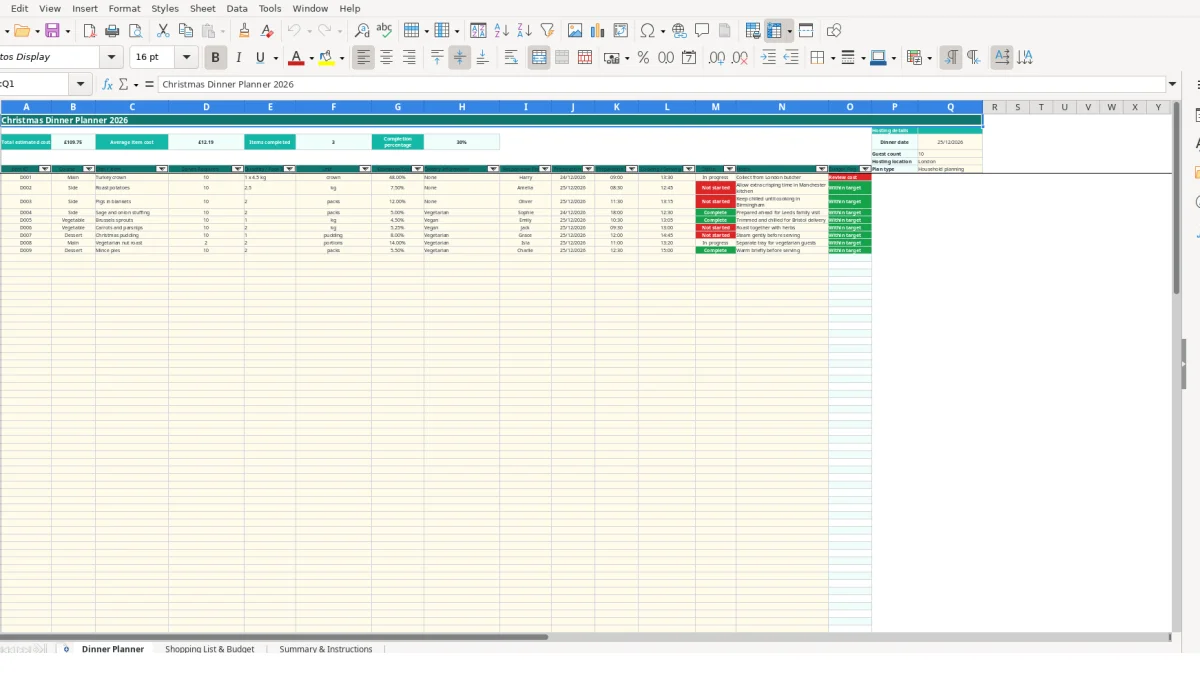This screenshot has width=1200, height=675.
Task: Open the font color dropdown arrow
Action: (x=311, y=58)
